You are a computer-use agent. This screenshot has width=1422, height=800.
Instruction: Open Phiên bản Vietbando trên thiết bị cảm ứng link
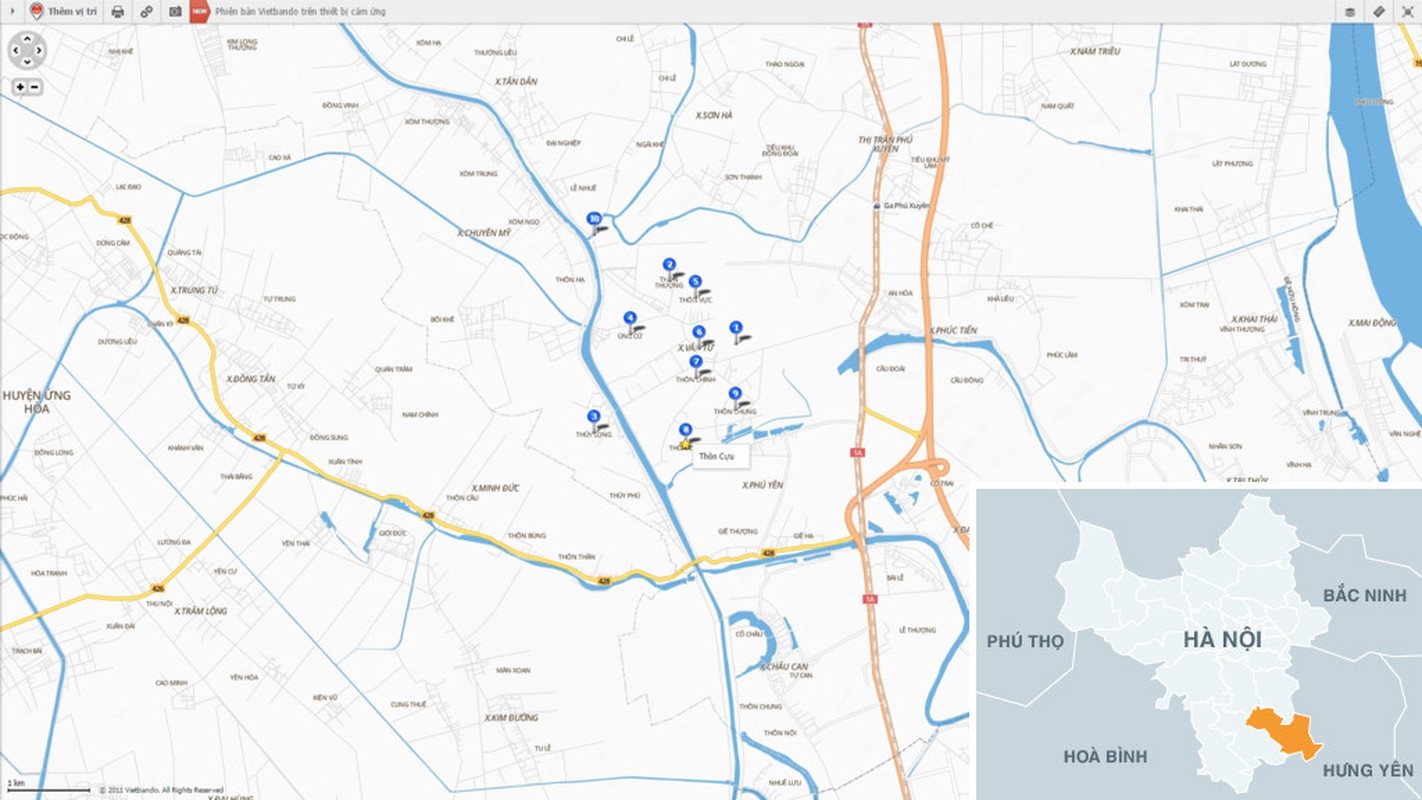[x=300, y=12]
